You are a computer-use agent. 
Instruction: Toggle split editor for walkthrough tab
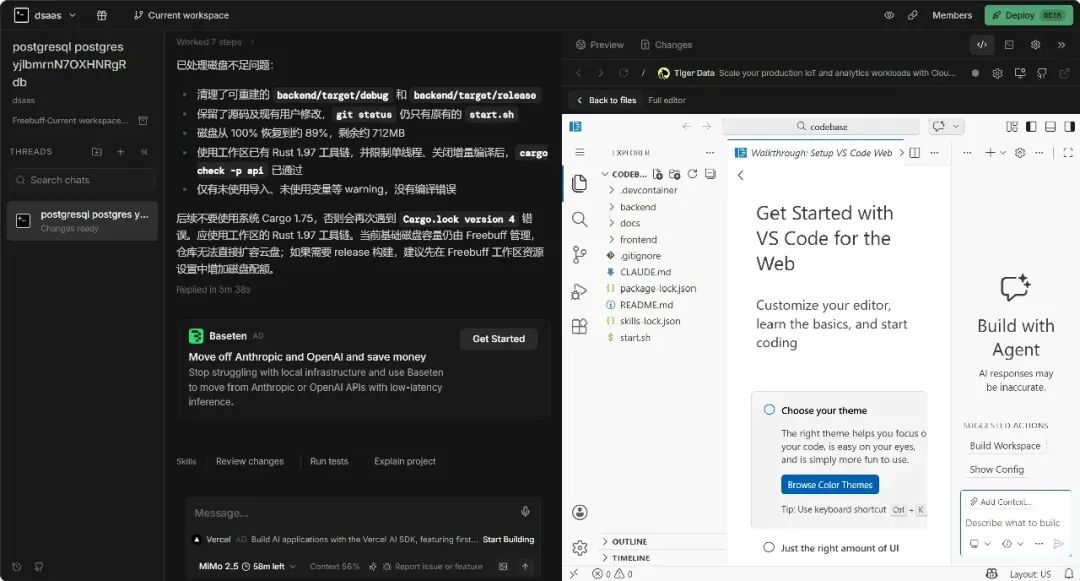(x=915, y=153)
